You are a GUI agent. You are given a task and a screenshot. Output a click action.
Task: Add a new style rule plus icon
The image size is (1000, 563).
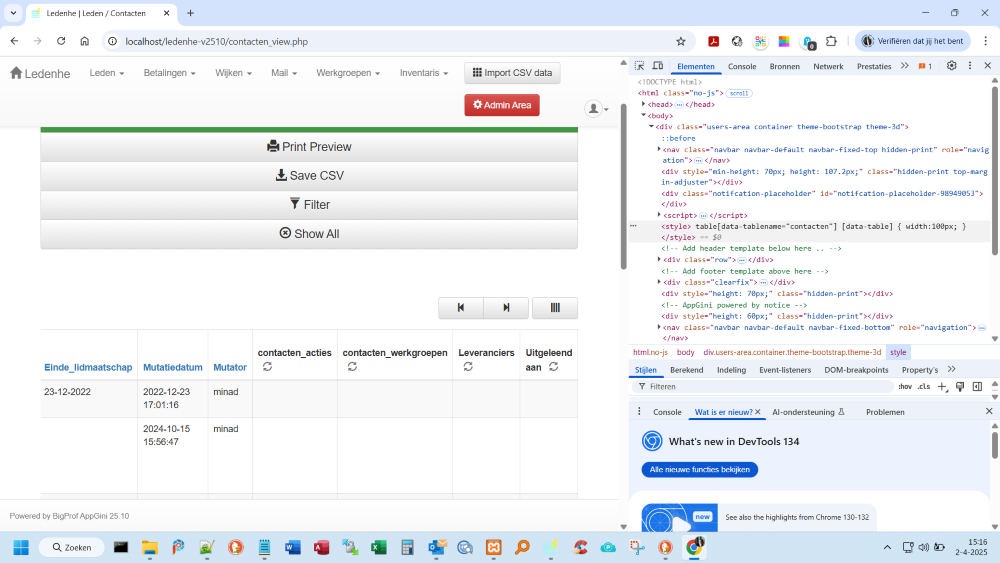click(x=942, y=386)
